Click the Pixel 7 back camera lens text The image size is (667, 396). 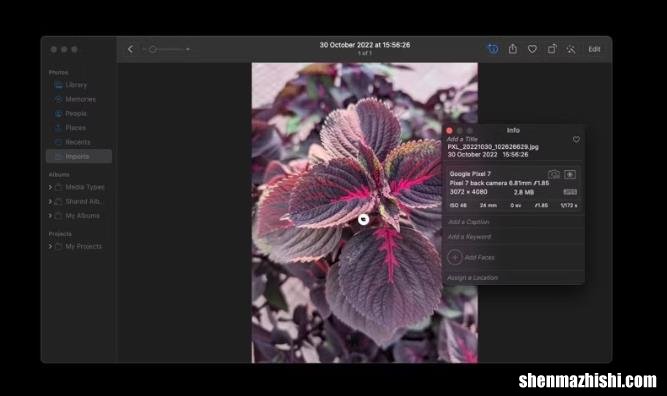(499, 183)
